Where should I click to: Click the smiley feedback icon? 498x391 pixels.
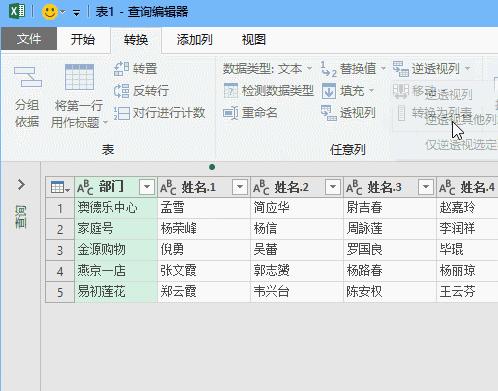[x=50, y=12]
